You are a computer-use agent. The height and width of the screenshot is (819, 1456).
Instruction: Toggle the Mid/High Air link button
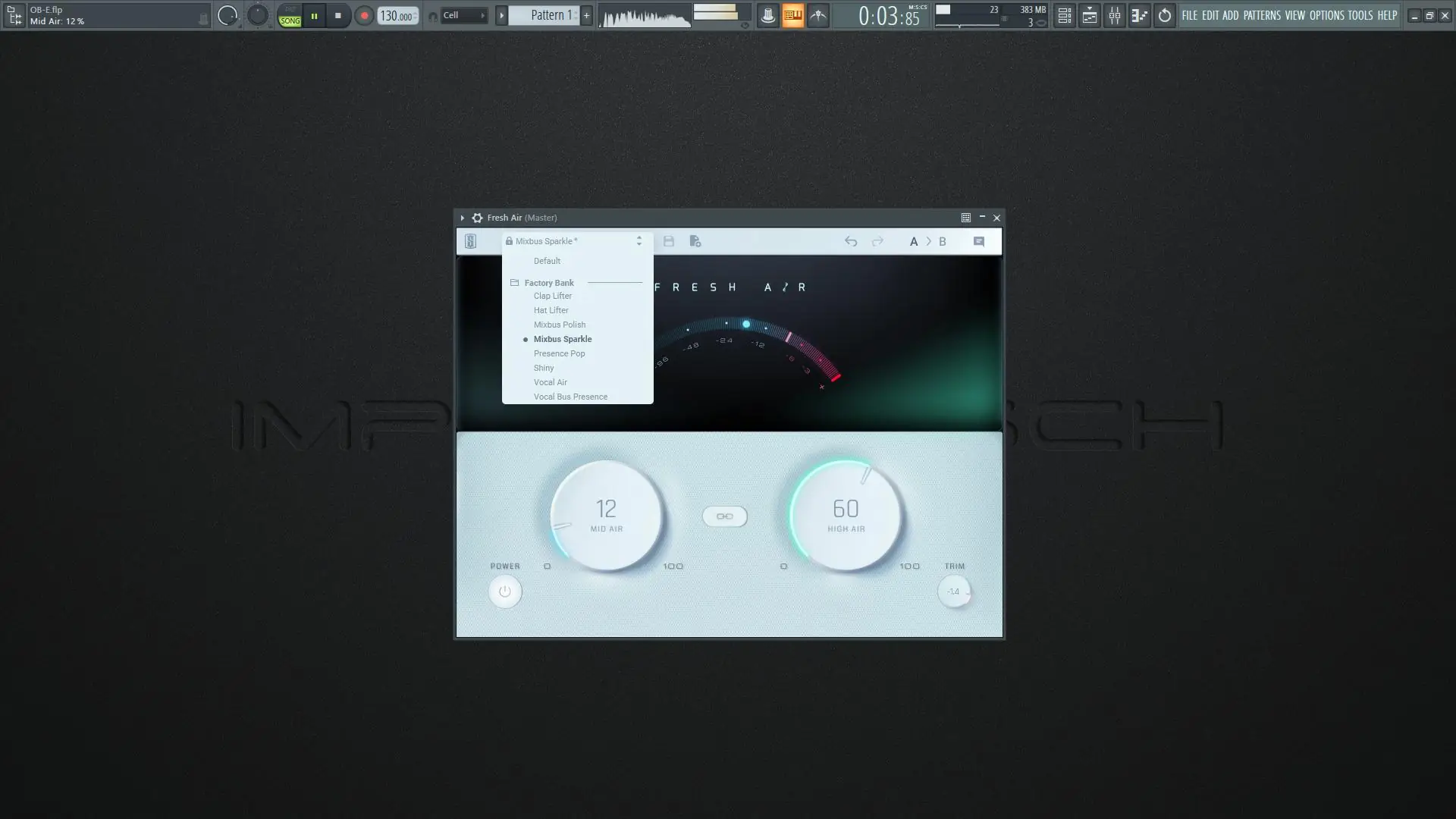[x=724, y=516]
